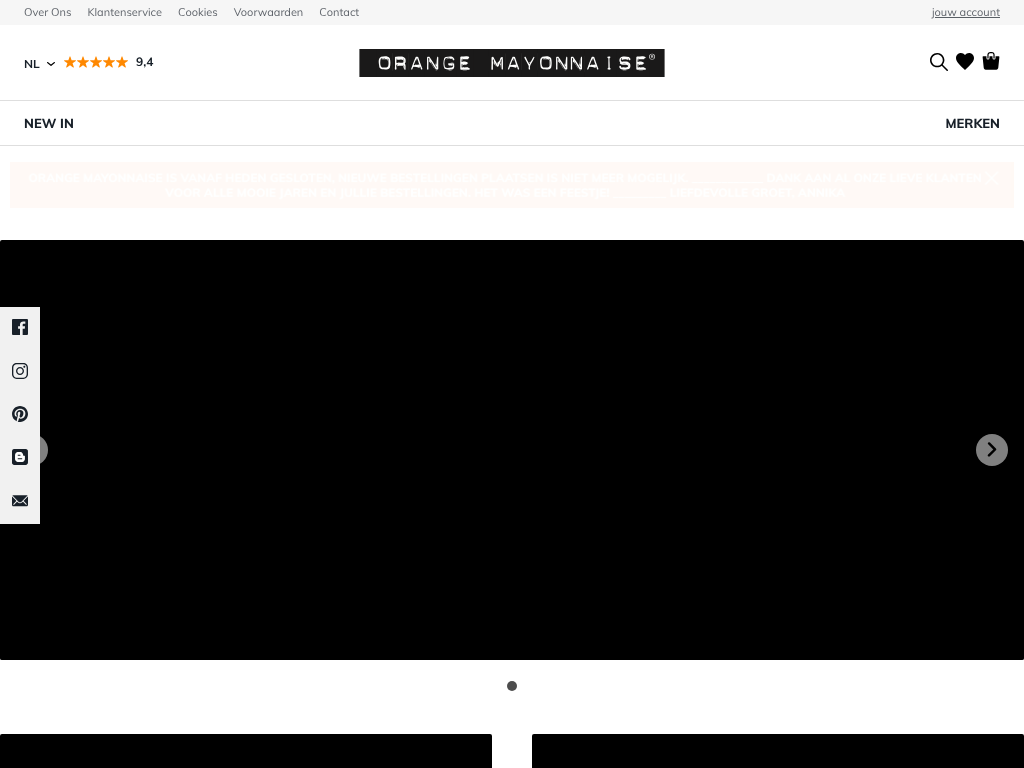Visit the Facebook page from sidebar

pyautogui.click(x=20, y=327)
